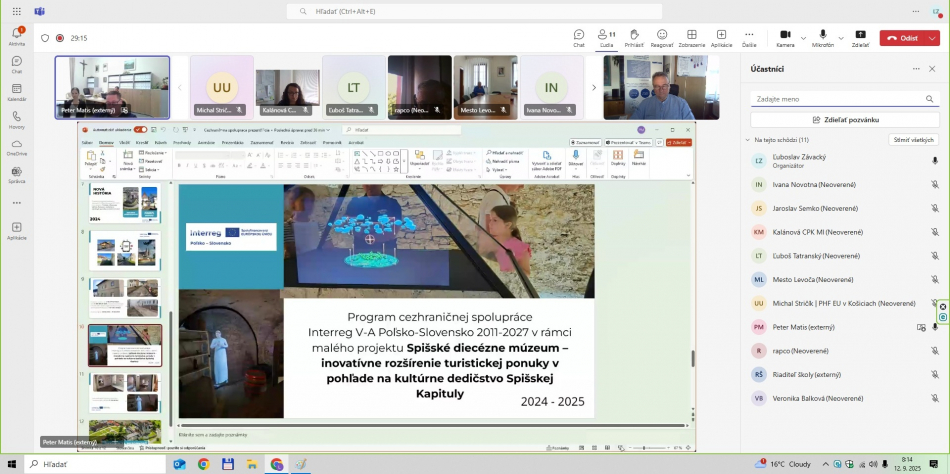Click the Raise hand (Prihlásiť) icon
Viewport: 950px width, 474px height.
[634, 36]
